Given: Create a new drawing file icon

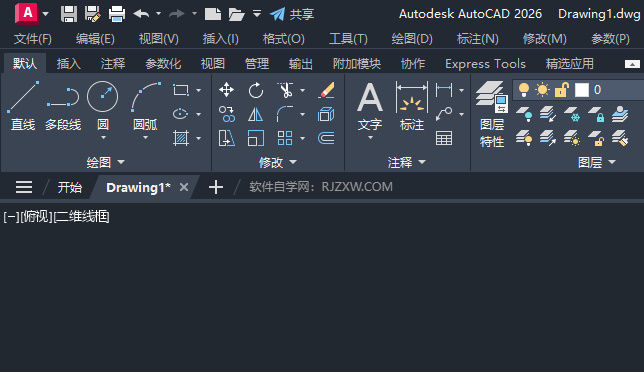Looking at the screenshot, I should (213, 14).
